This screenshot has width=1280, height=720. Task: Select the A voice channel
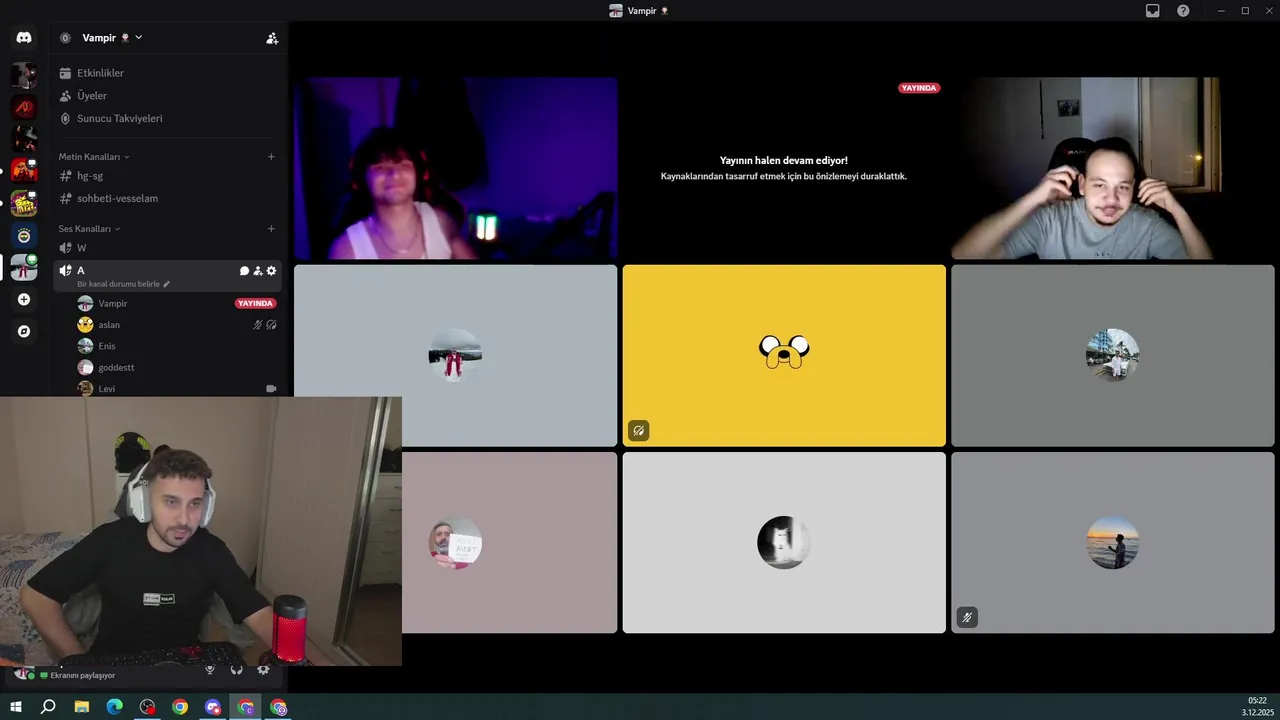click(x=169, y=276)
